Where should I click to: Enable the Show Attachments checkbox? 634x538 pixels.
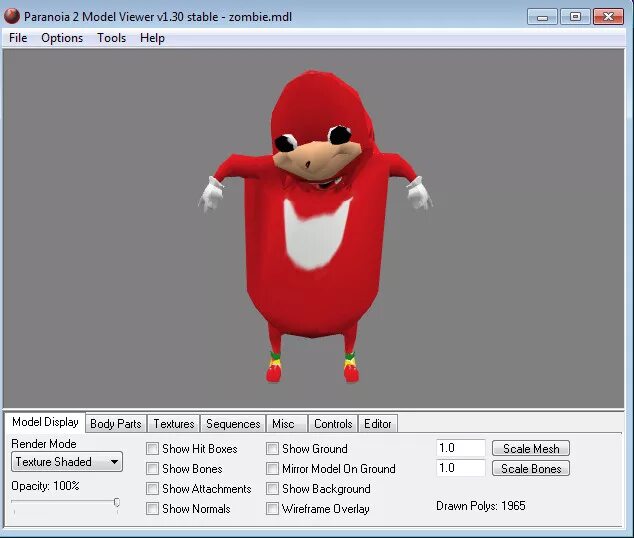tap(152, 489)
